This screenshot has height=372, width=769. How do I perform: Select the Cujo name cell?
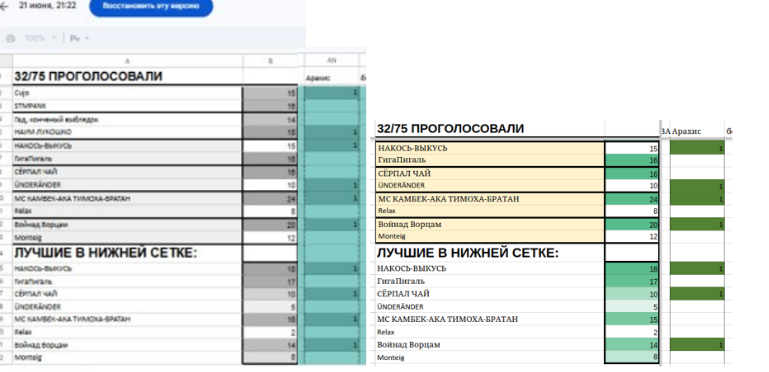coord(128,93)
